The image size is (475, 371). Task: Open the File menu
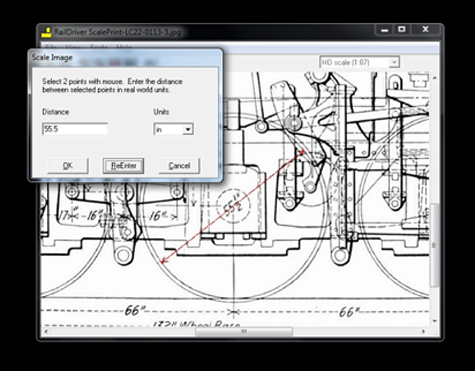51,47
